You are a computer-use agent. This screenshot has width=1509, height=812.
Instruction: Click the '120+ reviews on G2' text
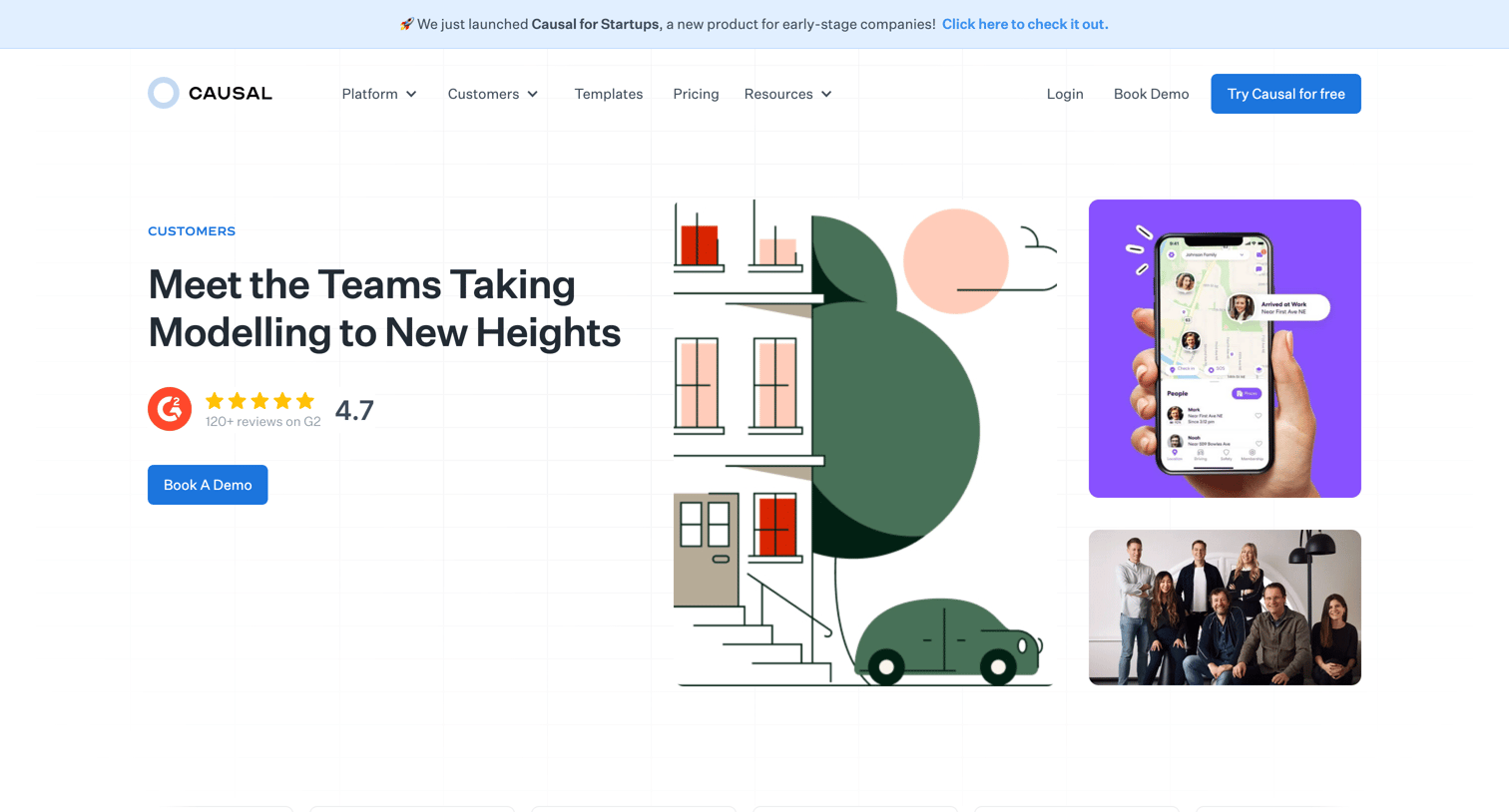(263, 422)
